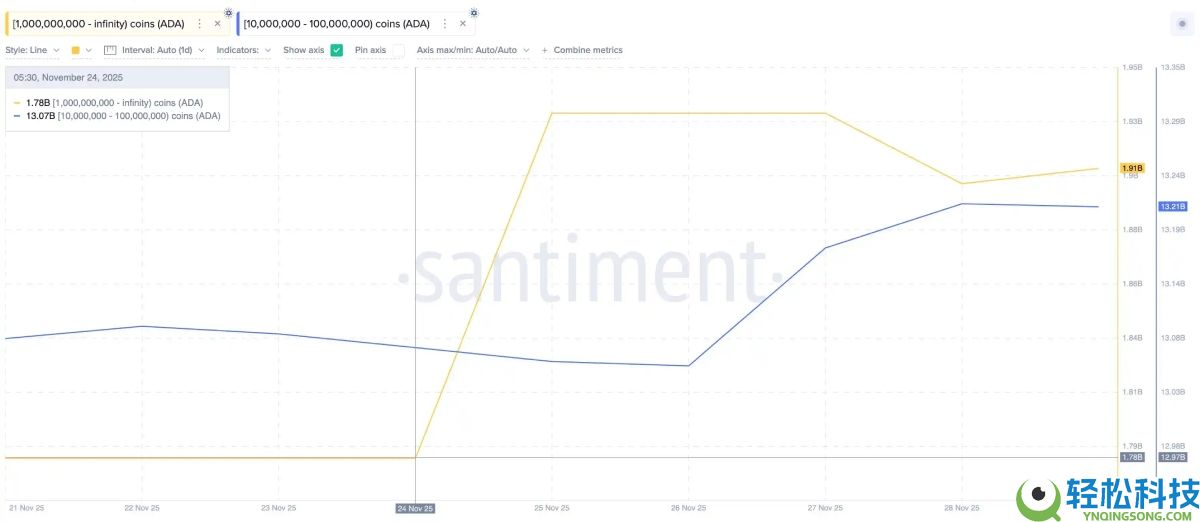Remove the 10,000,000-100,000,000 coins metric

tap(462, 23)
